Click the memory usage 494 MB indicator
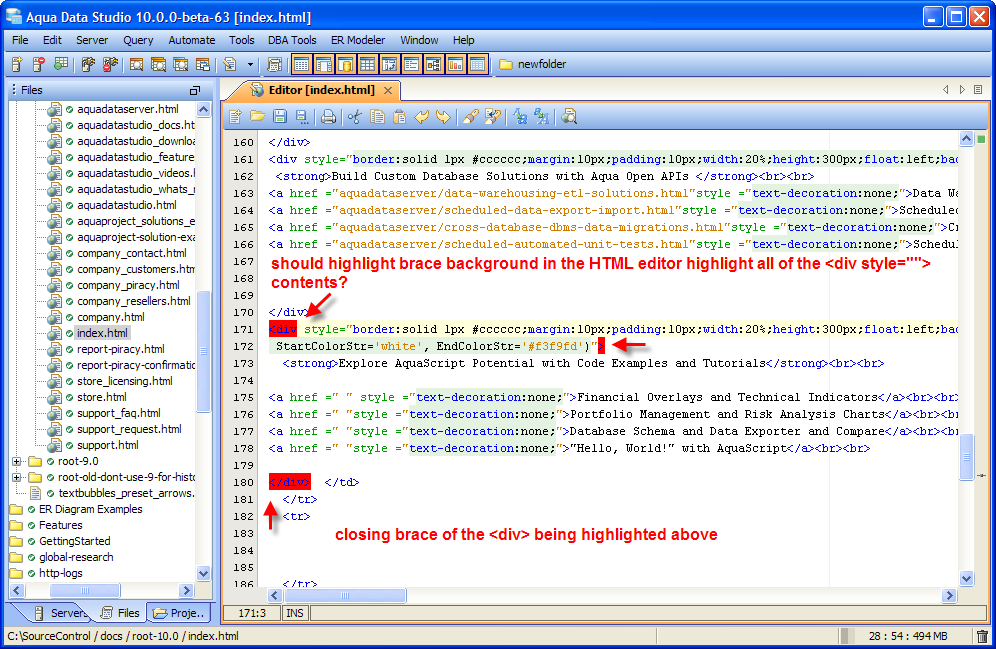This screenshot has width=996, height=649. point(908,636)
